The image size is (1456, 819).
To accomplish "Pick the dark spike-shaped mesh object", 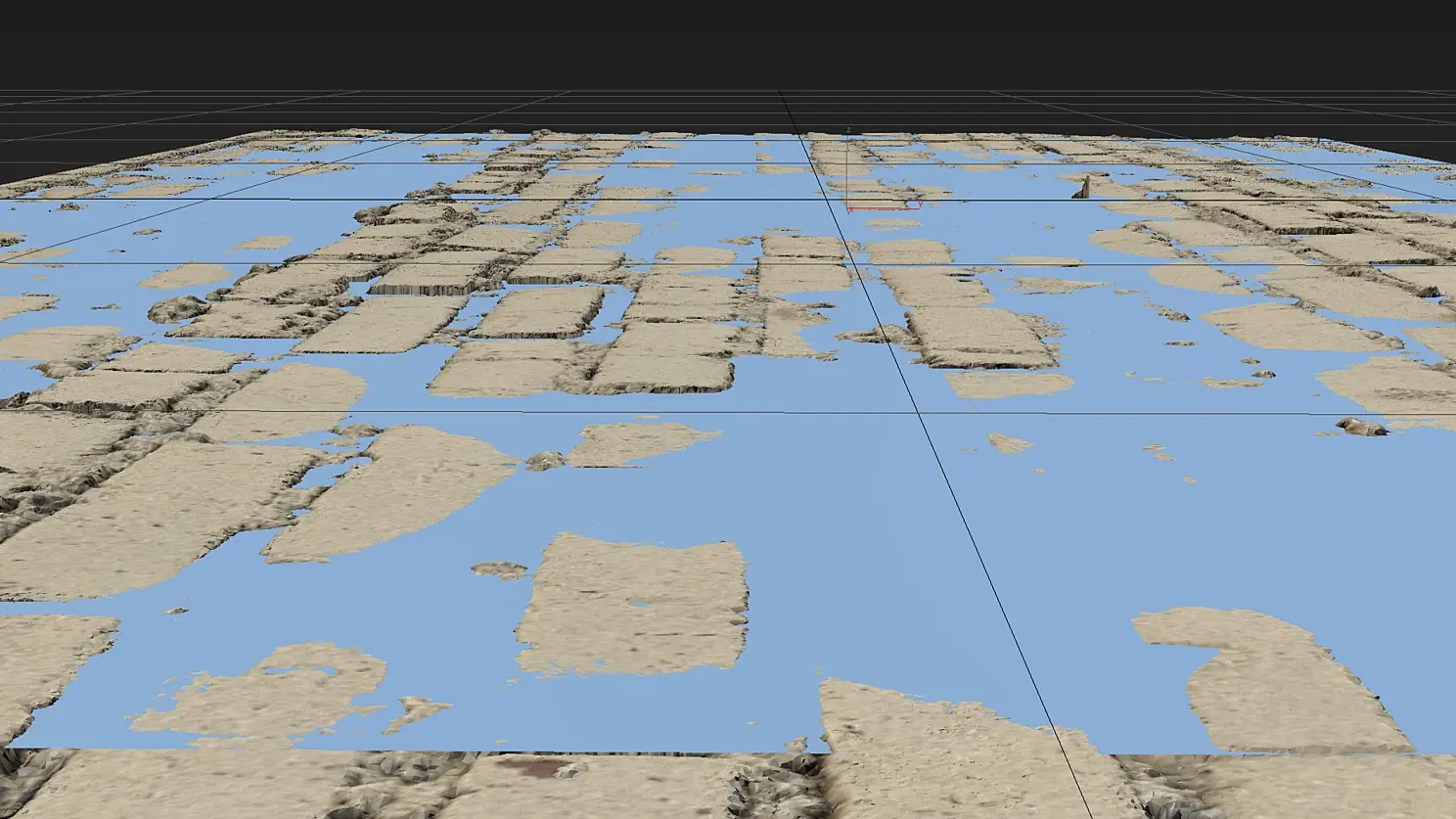I will click(1081, 187).
